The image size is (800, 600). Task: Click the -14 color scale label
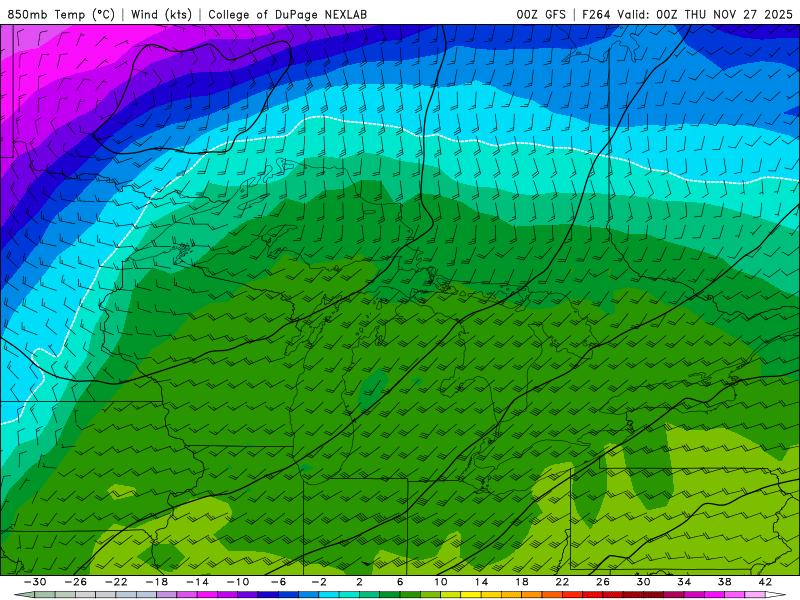click(x=197, y=582)
